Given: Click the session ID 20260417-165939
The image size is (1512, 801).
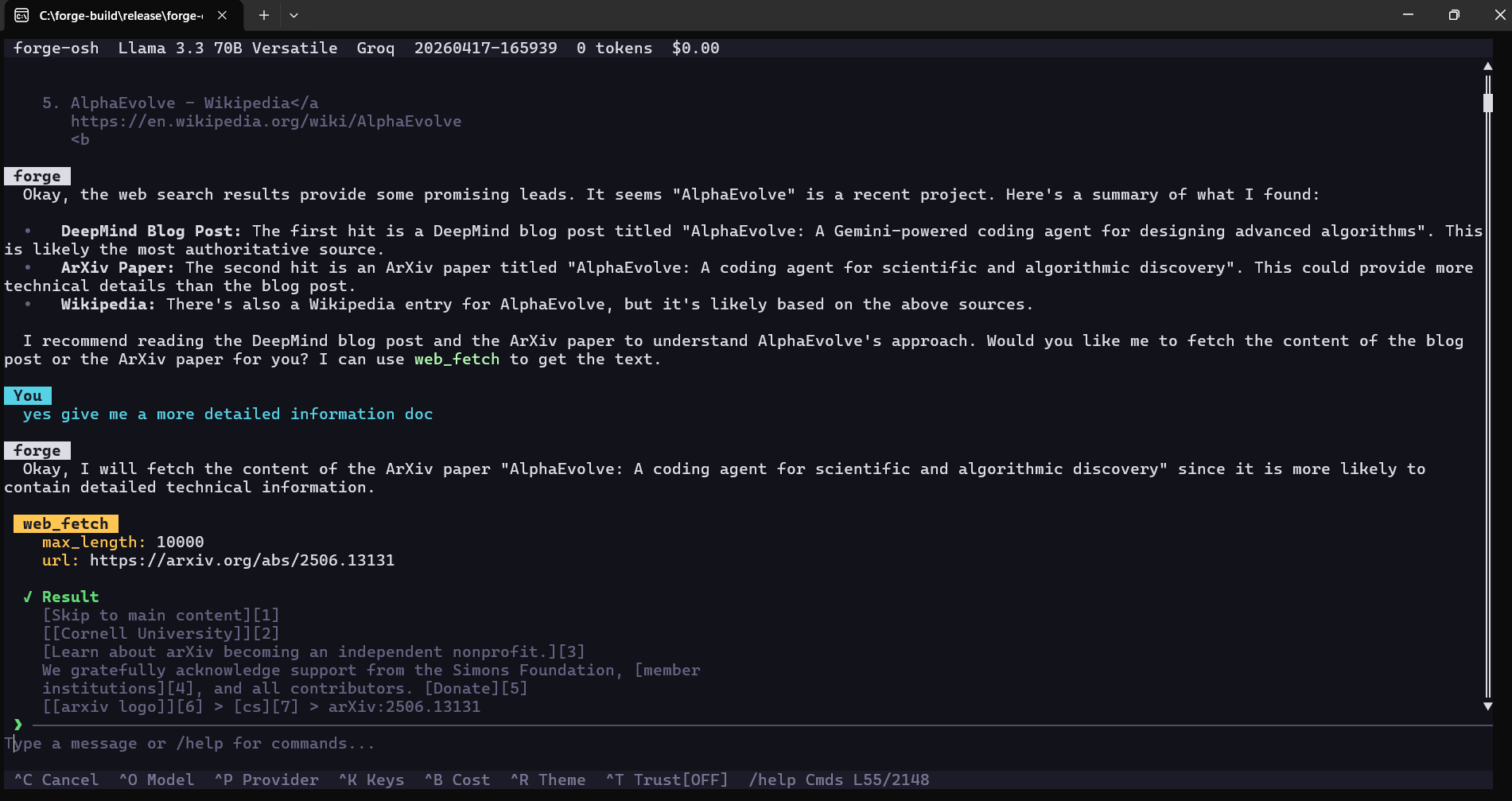Looking at the screenshot, I should point(486,49).
